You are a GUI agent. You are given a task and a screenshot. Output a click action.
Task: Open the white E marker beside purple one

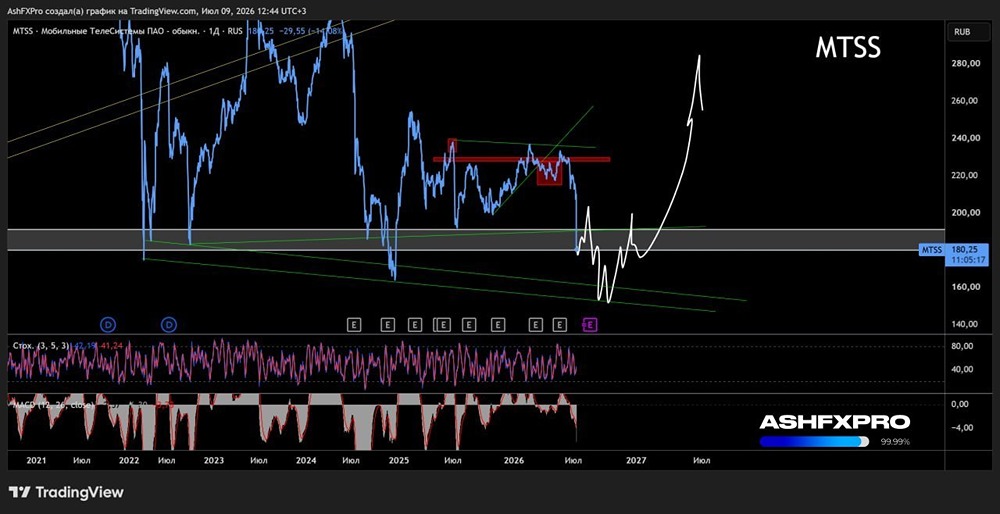pyautogui.click(x=560, y=325)
